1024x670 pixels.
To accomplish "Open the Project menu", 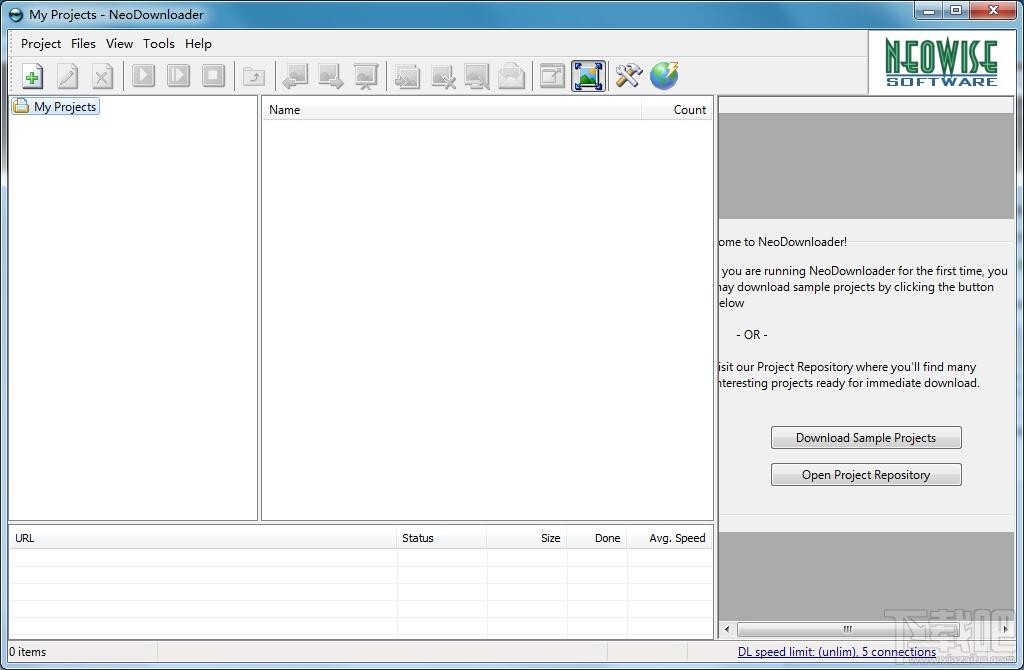I will (x=40, y=44).
